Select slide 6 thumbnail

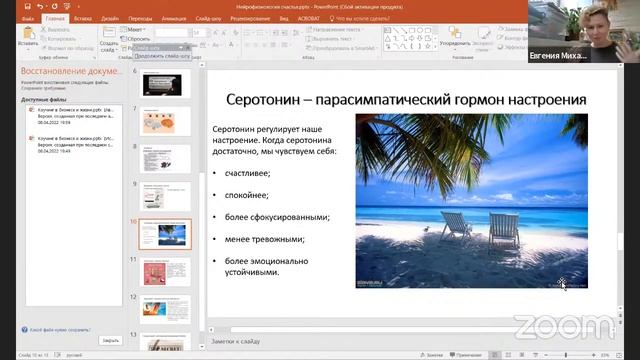click(x=165, y=83)
